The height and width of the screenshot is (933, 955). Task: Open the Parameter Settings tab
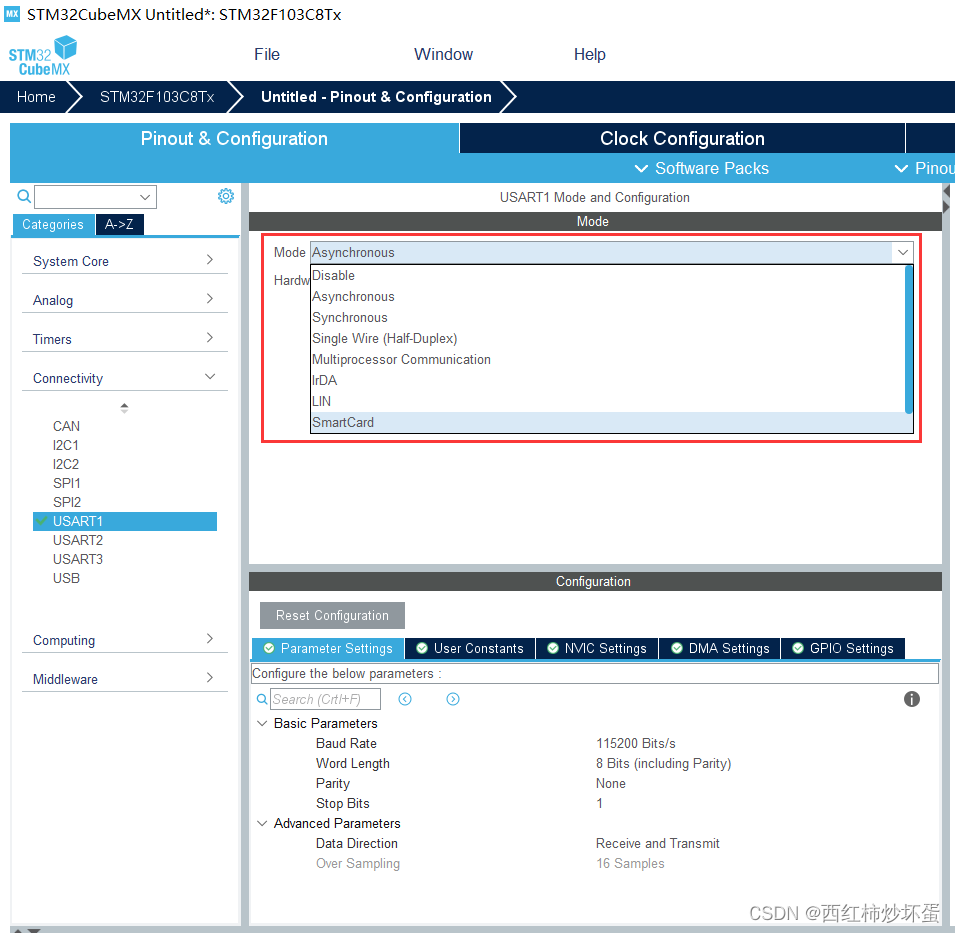click(328, 649)
